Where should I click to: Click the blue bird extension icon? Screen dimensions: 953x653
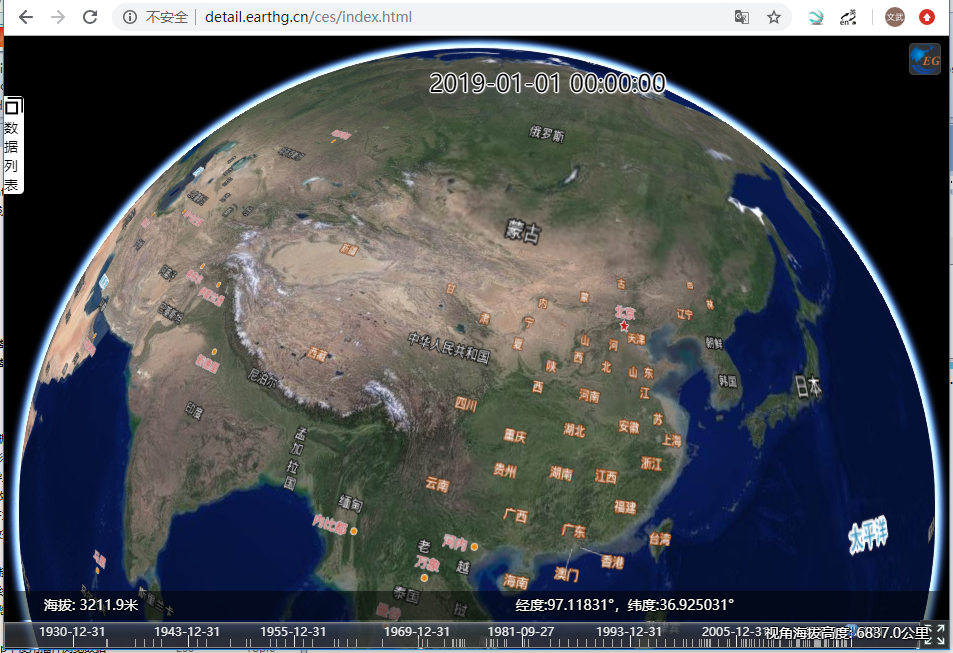pos(816,17)
